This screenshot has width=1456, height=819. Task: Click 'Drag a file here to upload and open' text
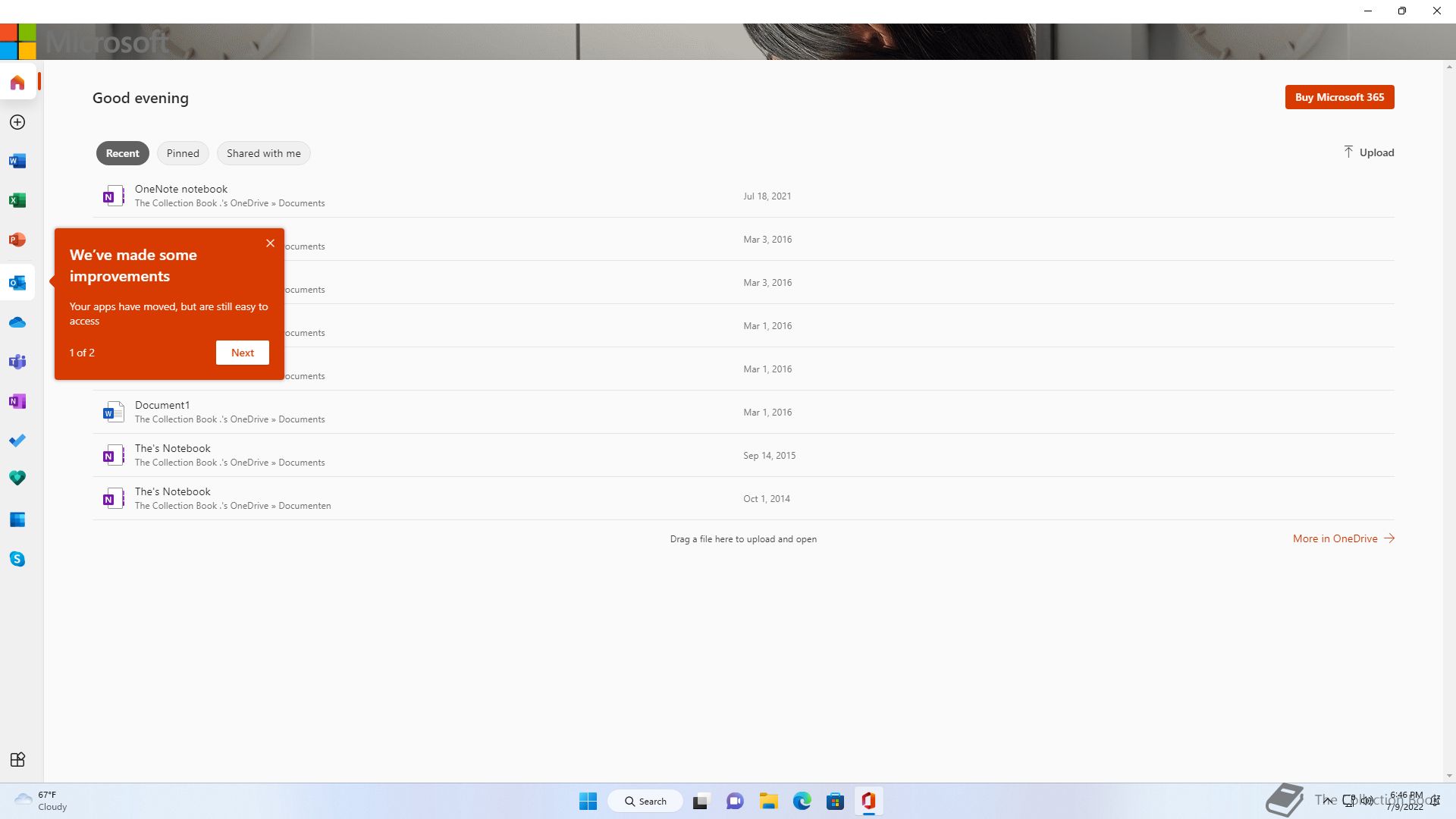pos(743,539)
